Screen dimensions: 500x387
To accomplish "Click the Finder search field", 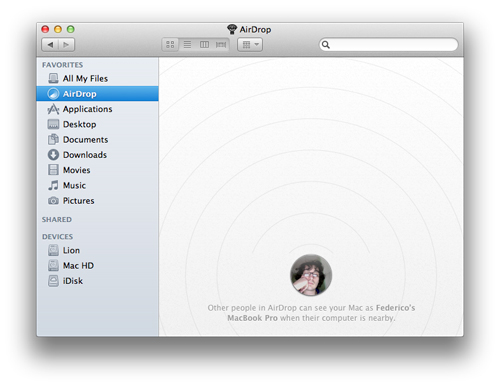I will tap(389, 45).
